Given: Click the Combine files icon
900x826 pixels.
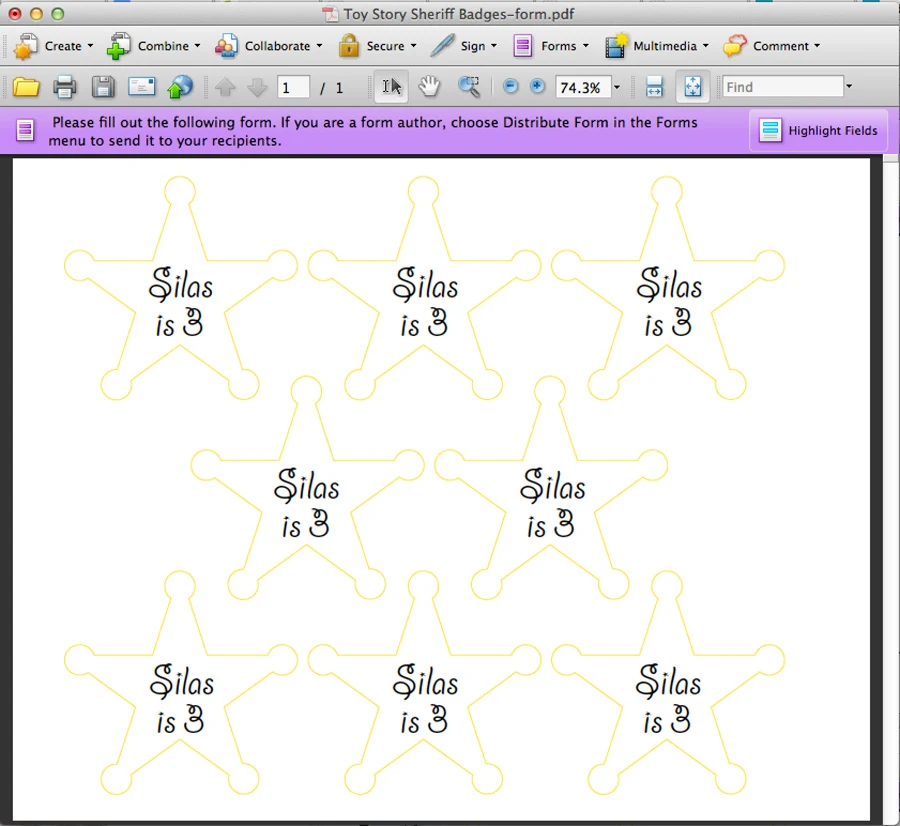Looking at the screenshot, I should [x=118, y=46].
